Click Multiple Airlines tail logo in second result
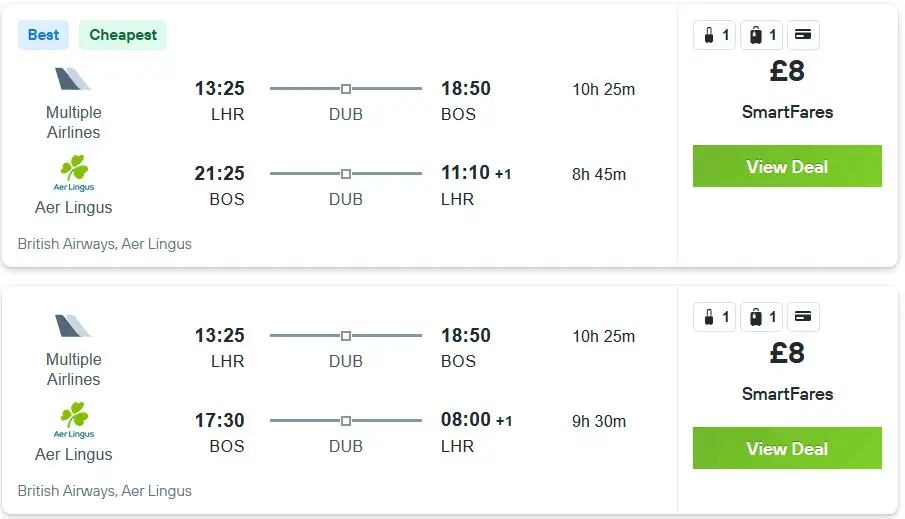Screen dimensions: 905x519 (73, 326)
